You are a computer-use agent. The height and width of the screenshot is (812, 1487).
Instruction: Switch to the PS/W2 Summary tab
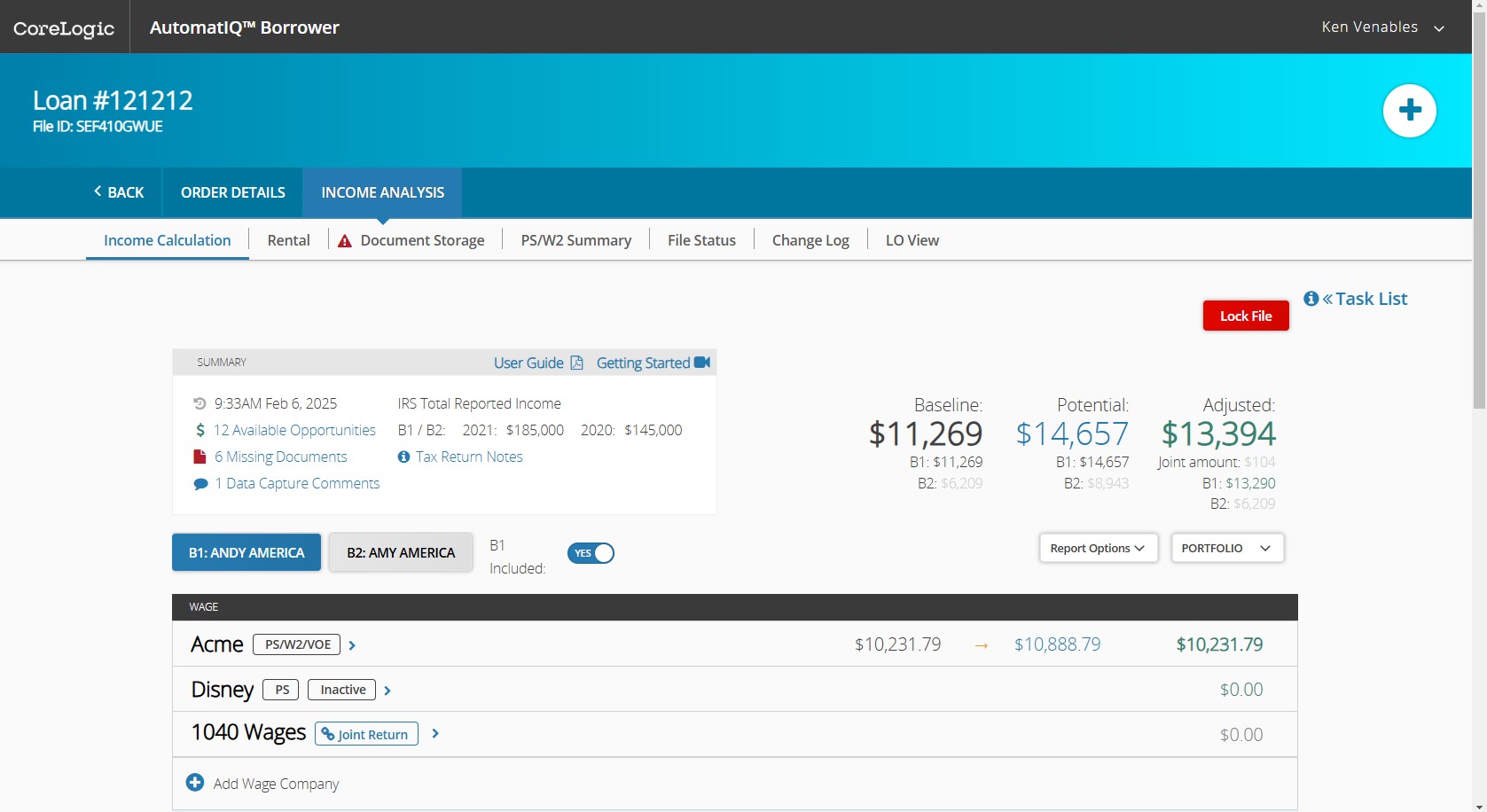pos(575,240)
